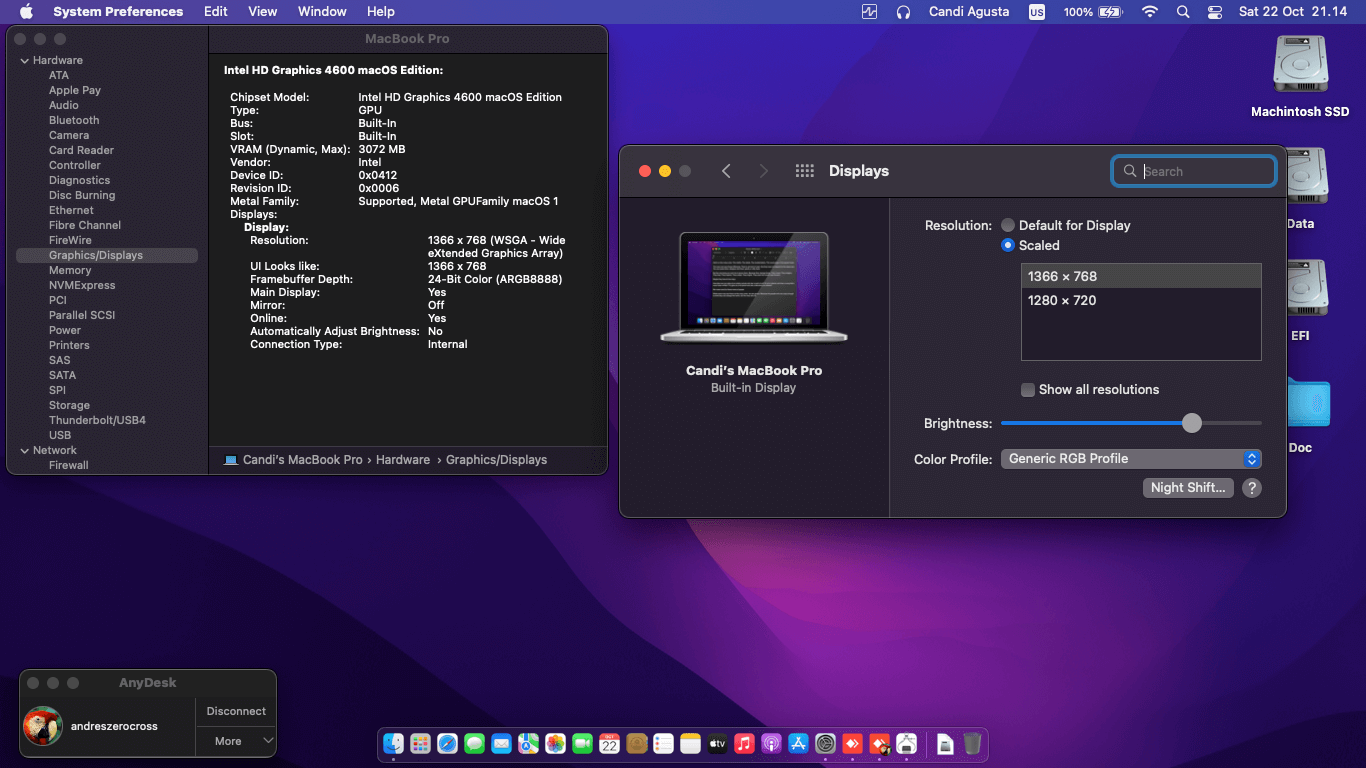Expand the More dropdown in AnyDesk

[235, 741]
